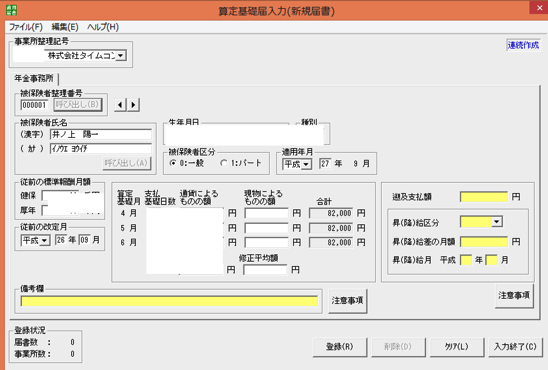Click the June 現物によるものの額 field

click(x=266, y=242)
